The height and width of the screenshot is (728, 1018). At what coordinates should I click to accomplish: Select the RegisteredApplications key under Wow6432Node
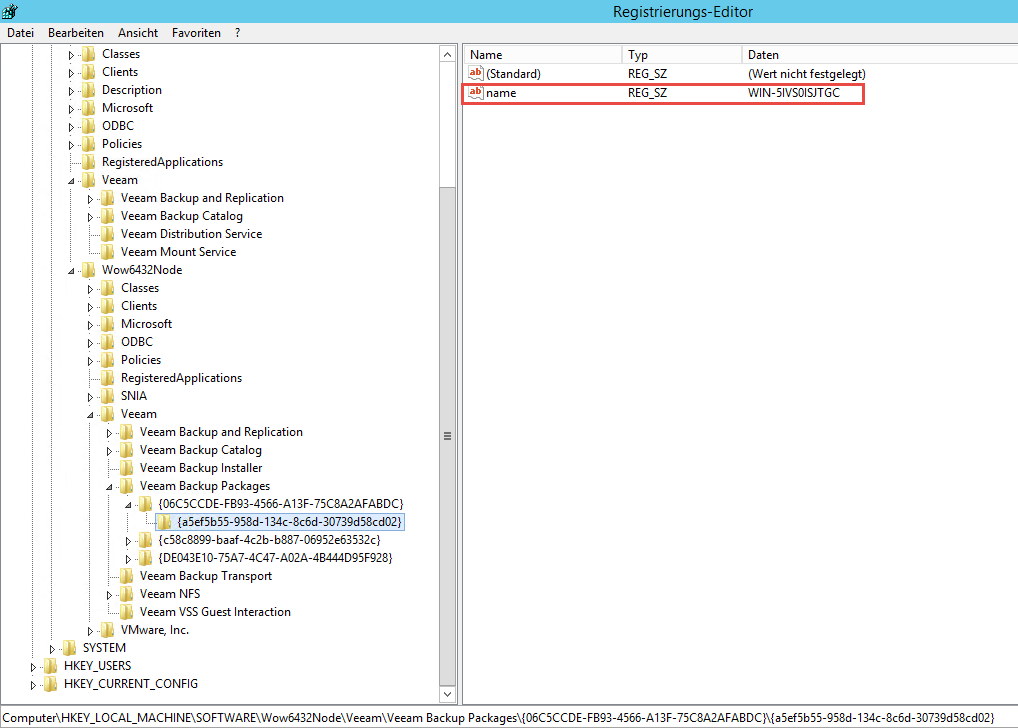tap(181, 378)
